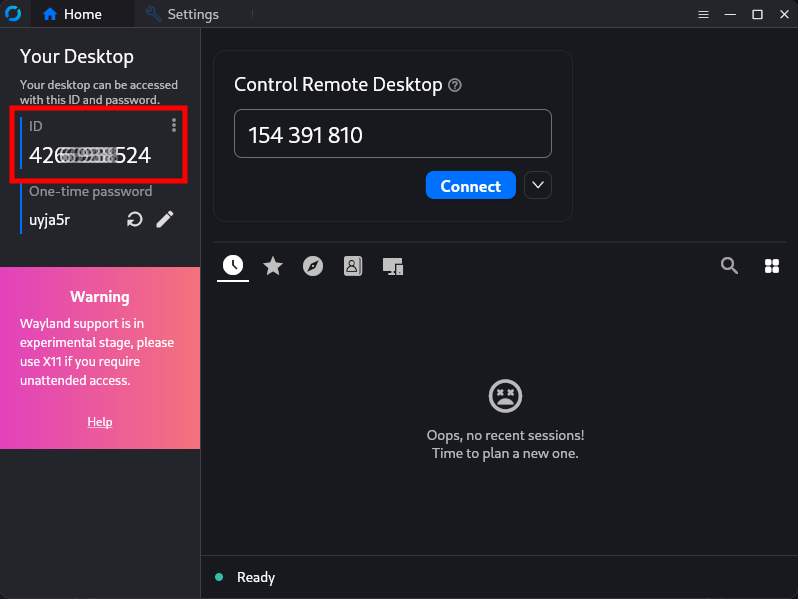Refresh the one-time password

click(x=134, y=219)
